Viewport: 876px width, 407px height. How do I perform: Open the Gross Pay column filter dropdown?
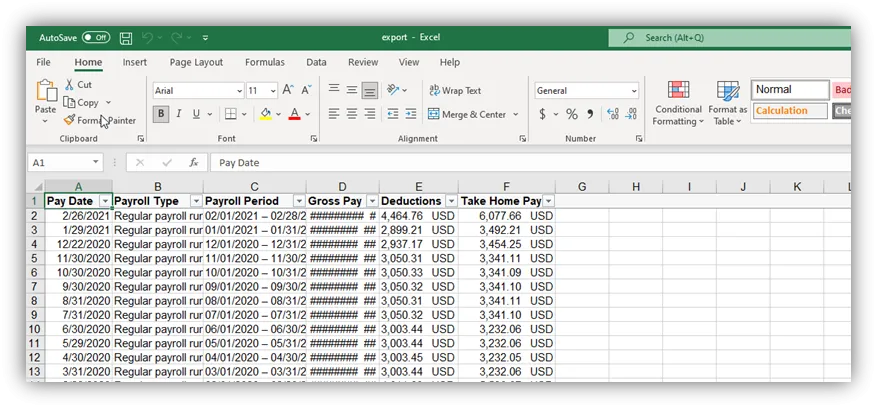point(372,201)
